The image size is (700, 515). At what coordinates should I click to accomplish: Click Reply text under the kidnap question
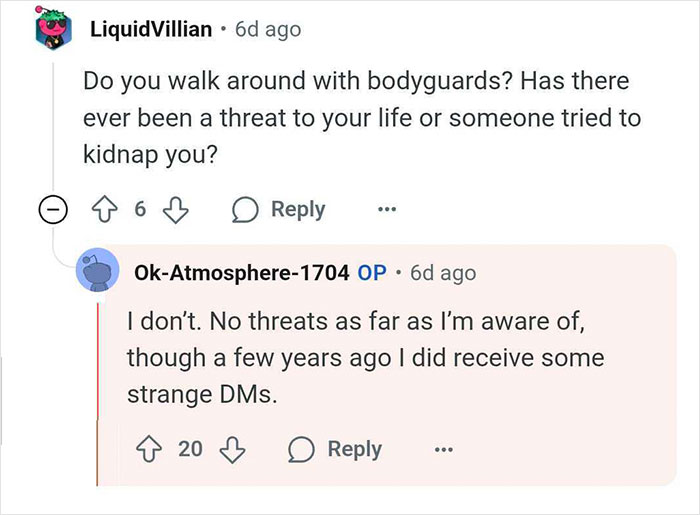tap(298, 209)
